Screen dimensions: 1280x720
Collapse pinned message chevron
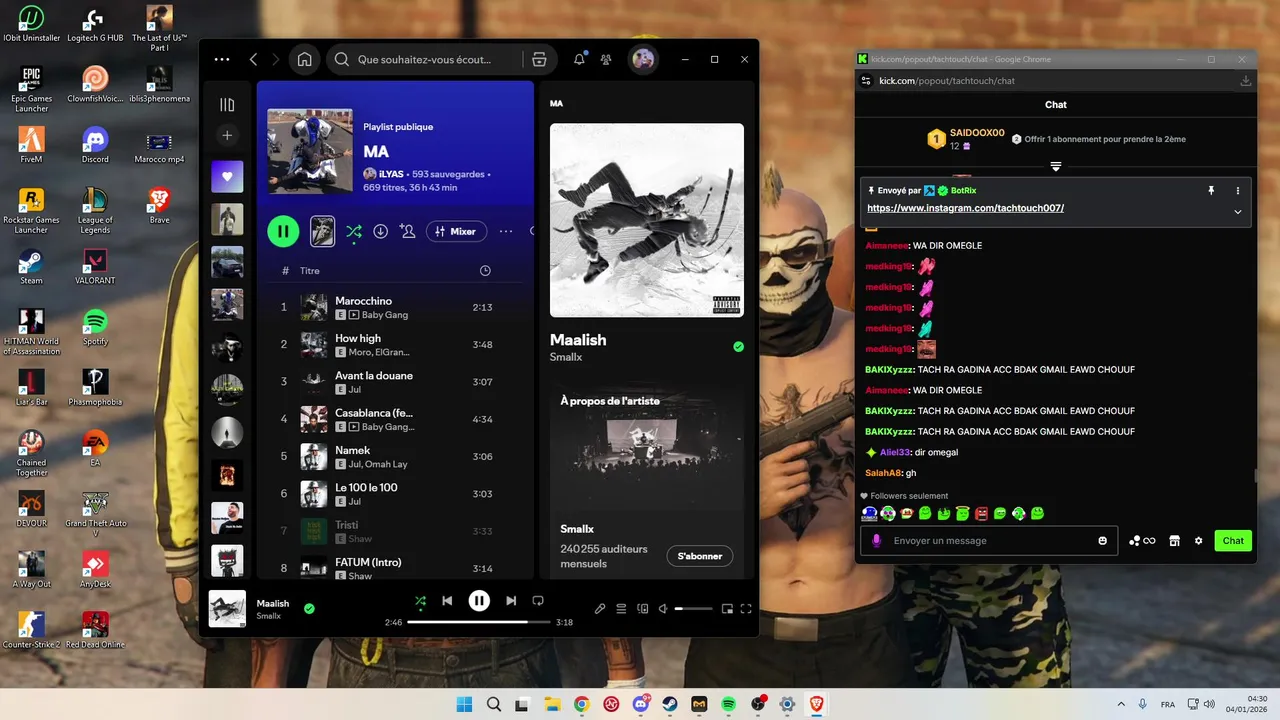pos(1238,211)
